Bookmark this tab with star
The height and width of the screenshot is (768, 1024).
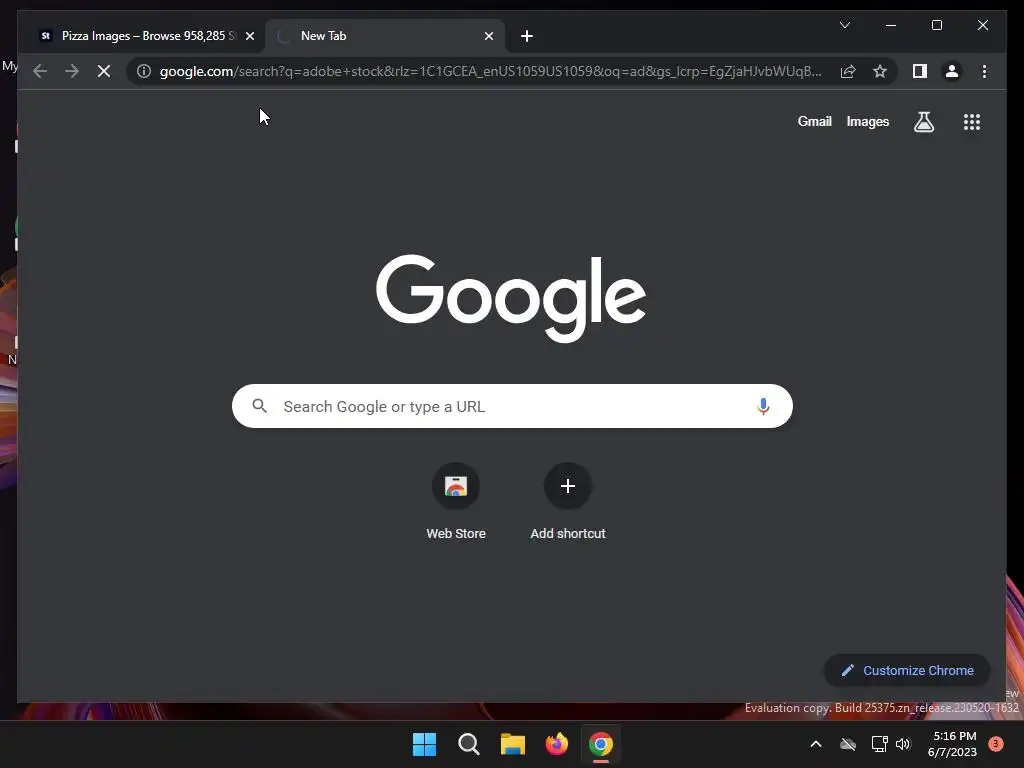[880, 71]
